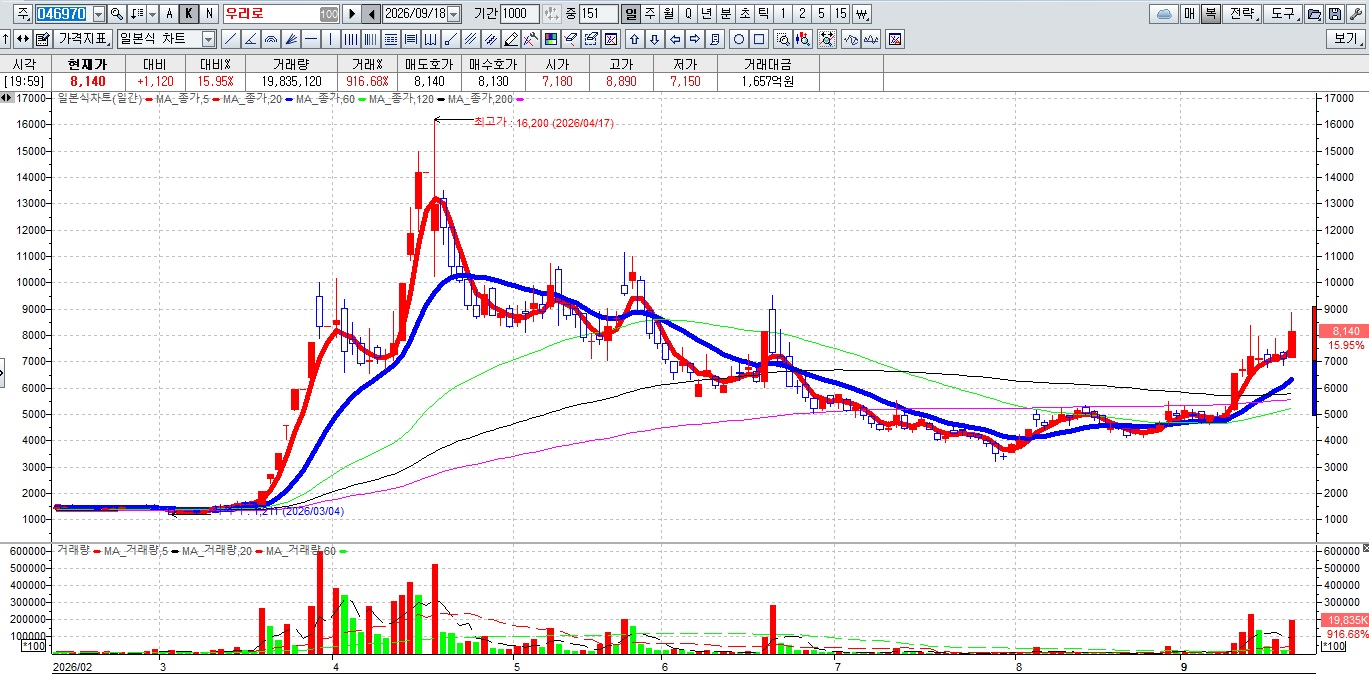Toggle the daily (일) chart period
Screen dimensions: 1369x674
point(631,14)
